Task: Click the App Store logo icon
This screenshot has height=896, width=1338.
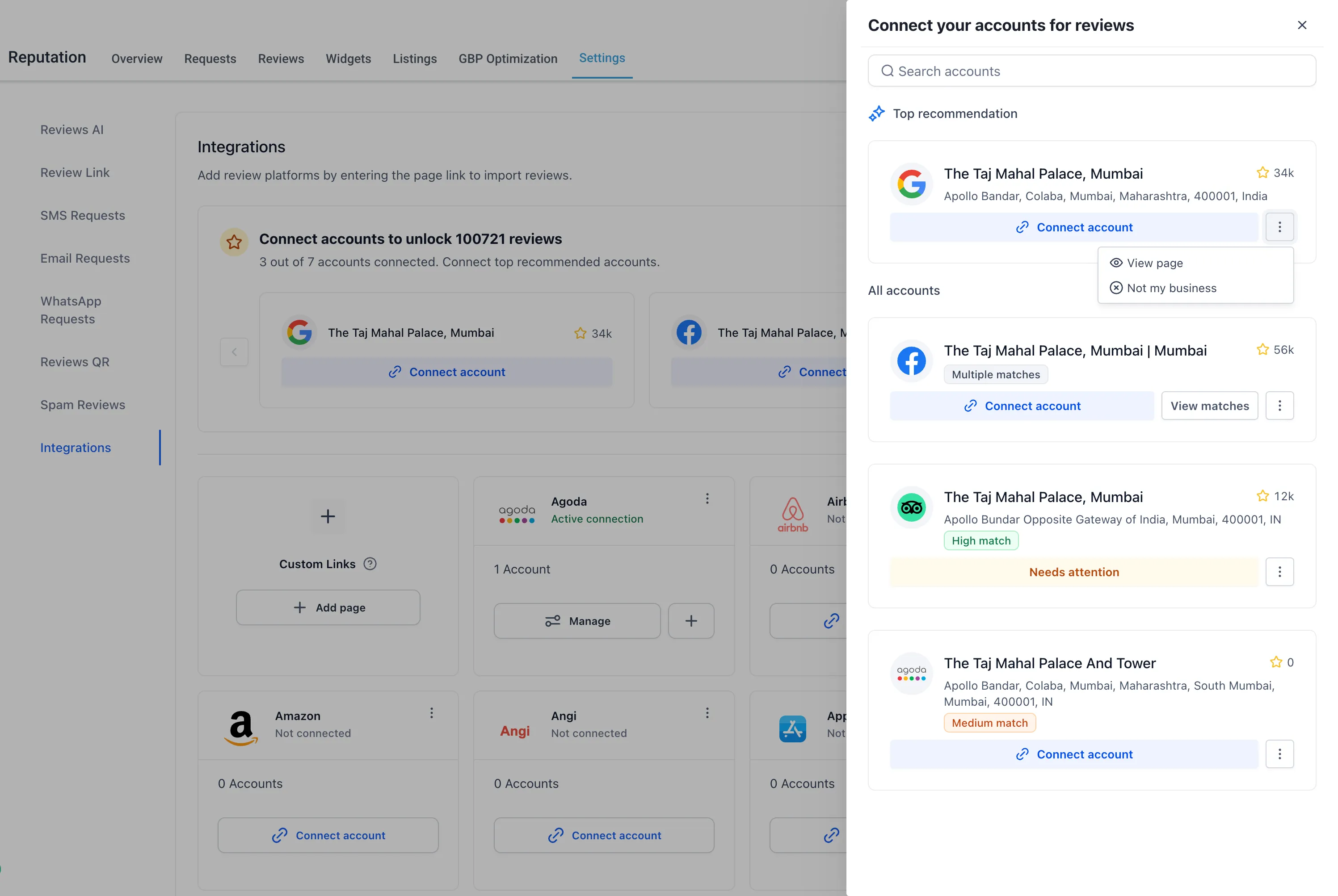Action: 793,729
